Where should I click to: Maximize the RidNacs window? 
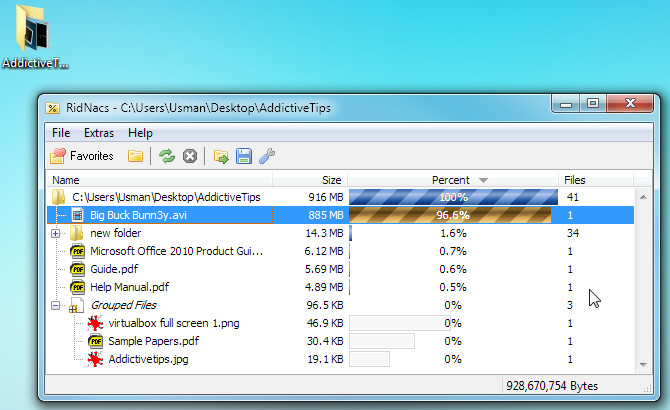593,104
